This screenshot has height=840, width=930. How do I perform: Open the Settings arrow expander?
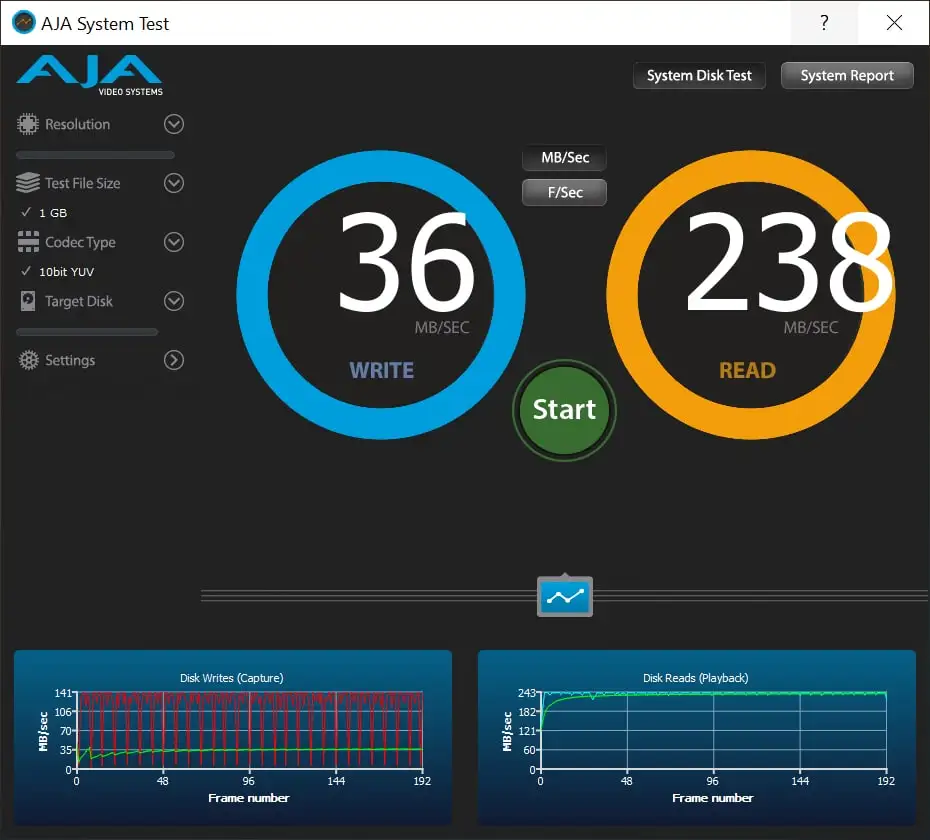click(174, 360)
